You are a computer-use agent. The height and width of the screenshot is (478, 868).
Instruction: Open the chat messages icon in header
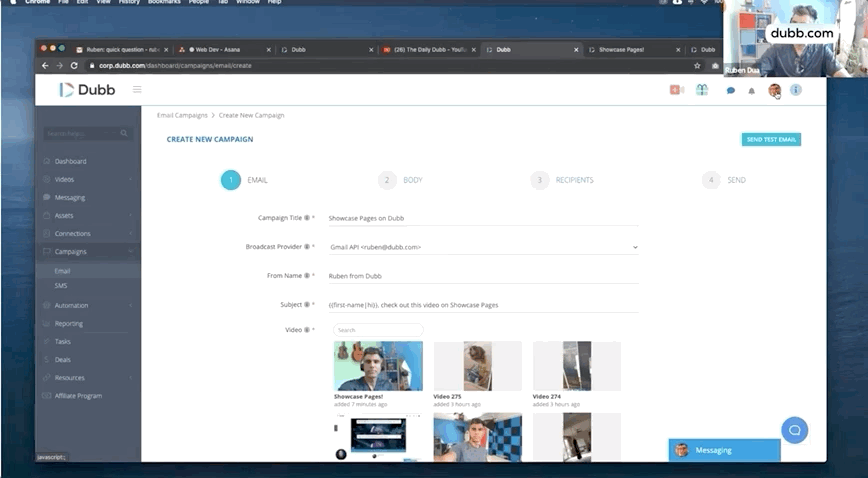point(731,90)
